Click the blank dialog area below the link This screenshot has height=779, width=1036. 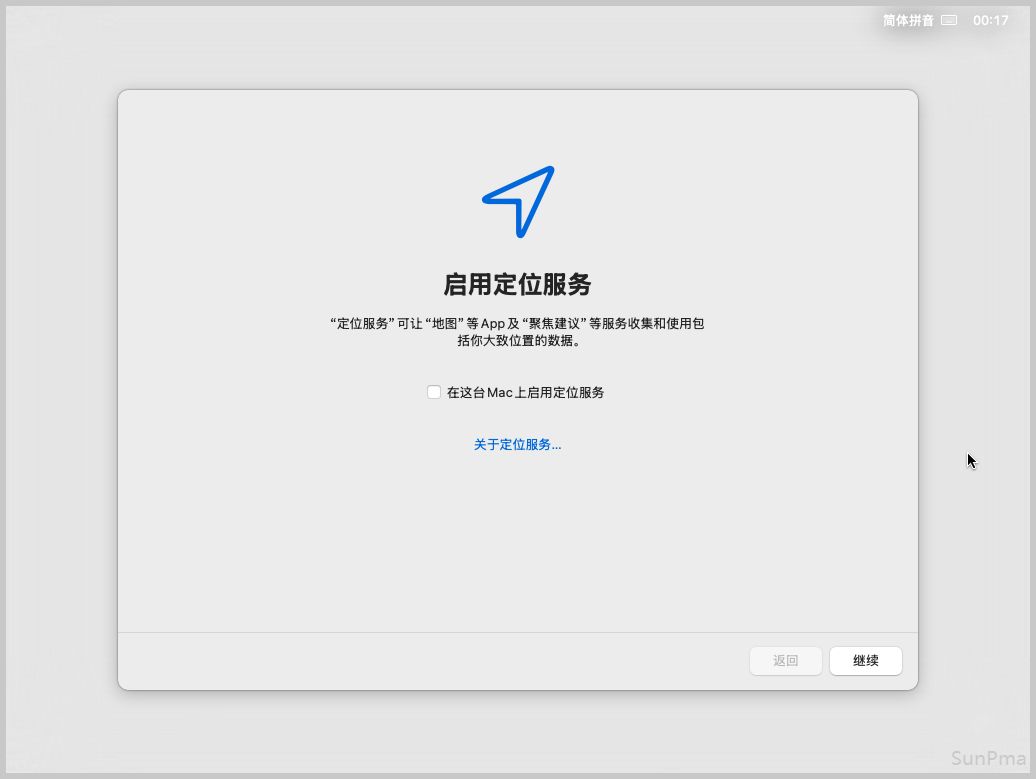517,540
